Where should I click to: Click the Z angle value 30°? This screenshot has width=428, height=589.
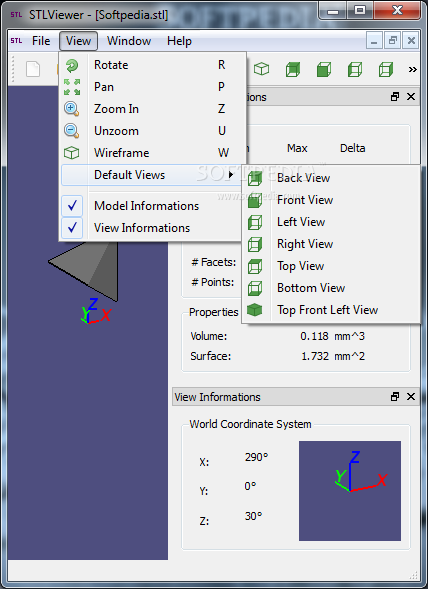pos(253,516)
